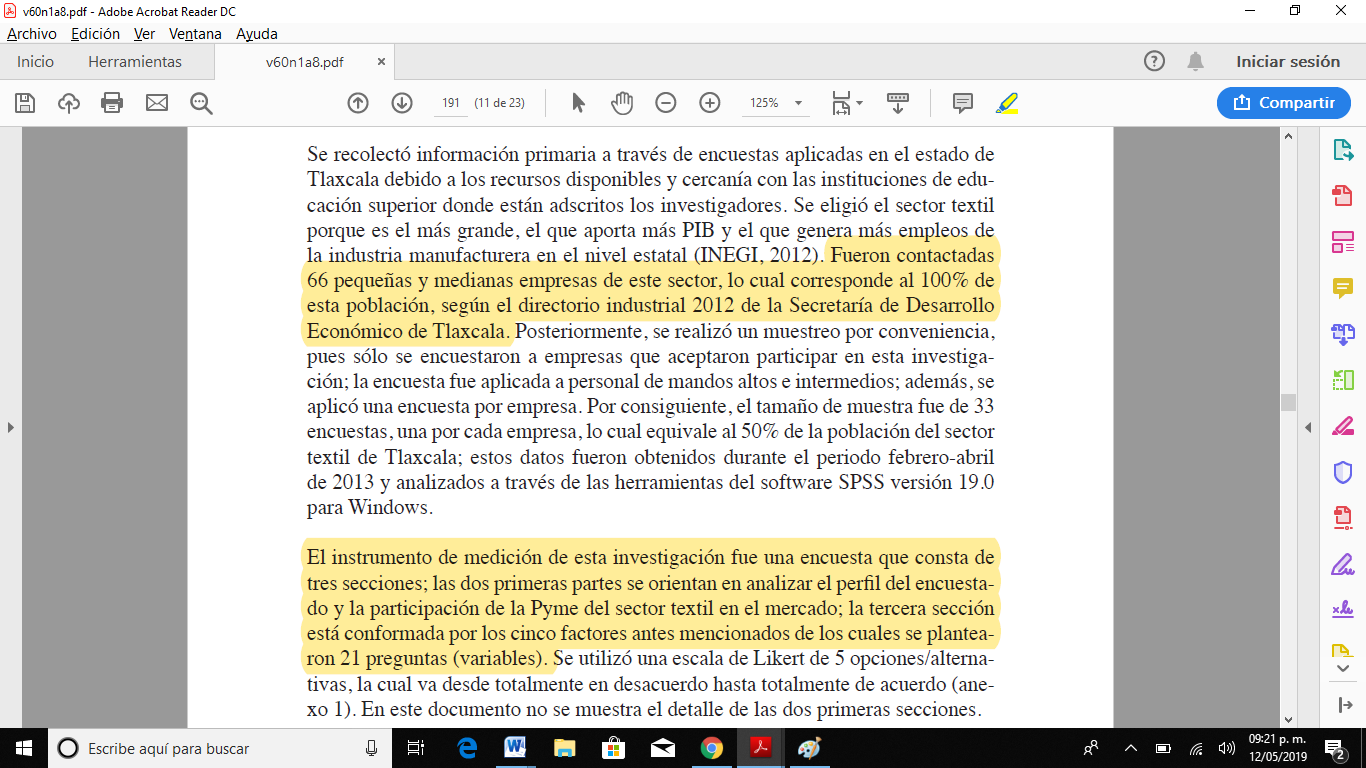Image resolution: width=1366 pixels, height=768 pixels.
Task: Add a sticky note comment
Action: [963, 103]
